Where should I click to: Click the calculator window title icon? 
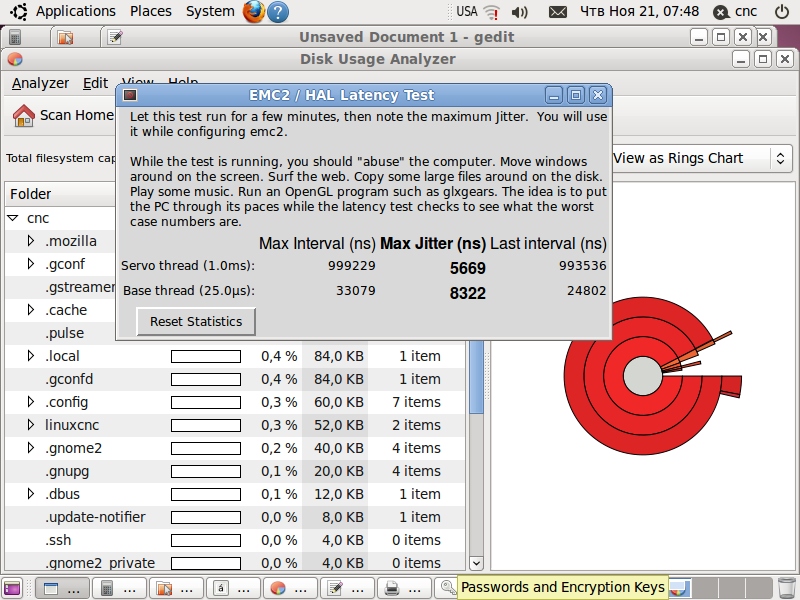[15, 37]
